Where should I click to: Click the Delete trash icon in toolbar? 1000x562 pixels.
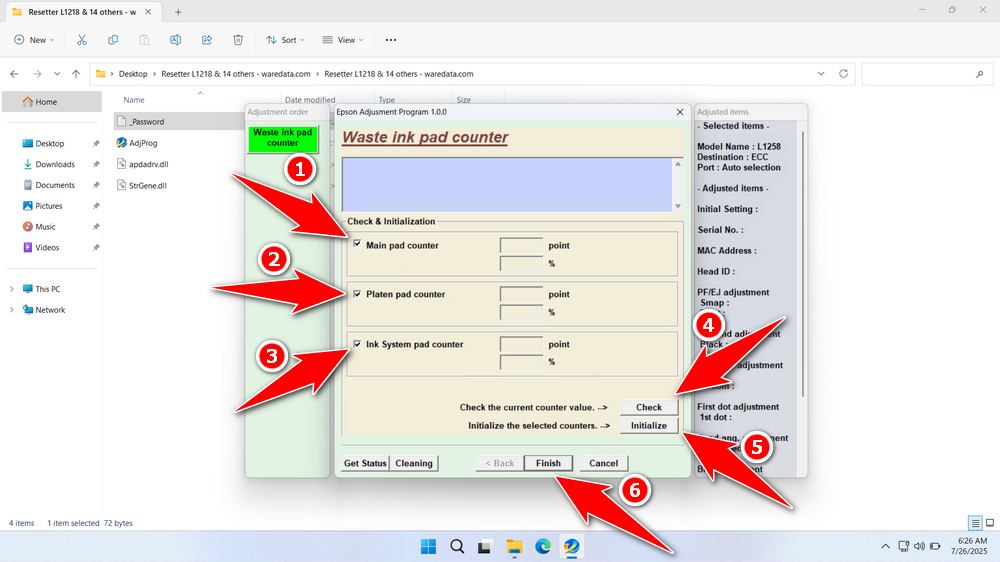coord(238,40)
